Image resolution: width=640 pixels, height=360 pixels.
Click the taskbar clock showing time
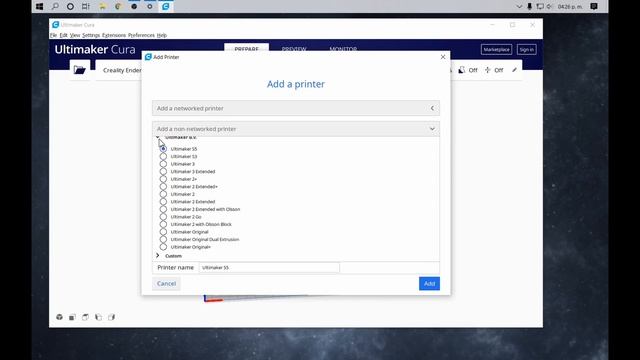[x=570, y=7]
